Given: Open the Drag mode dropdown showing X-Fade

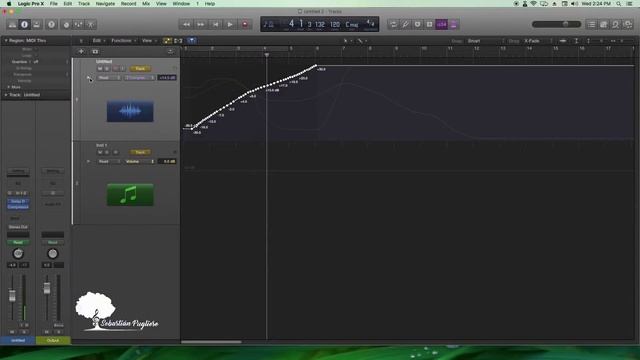Looking at the screenshot, I should (x=538, y=41).
